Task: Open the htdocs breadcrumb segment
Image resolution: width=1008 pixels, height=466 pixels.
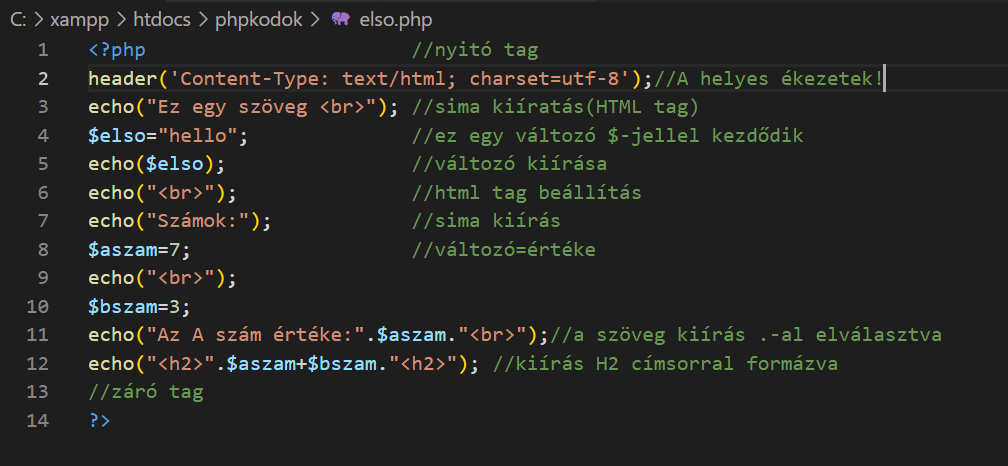Action: point(165,20)
